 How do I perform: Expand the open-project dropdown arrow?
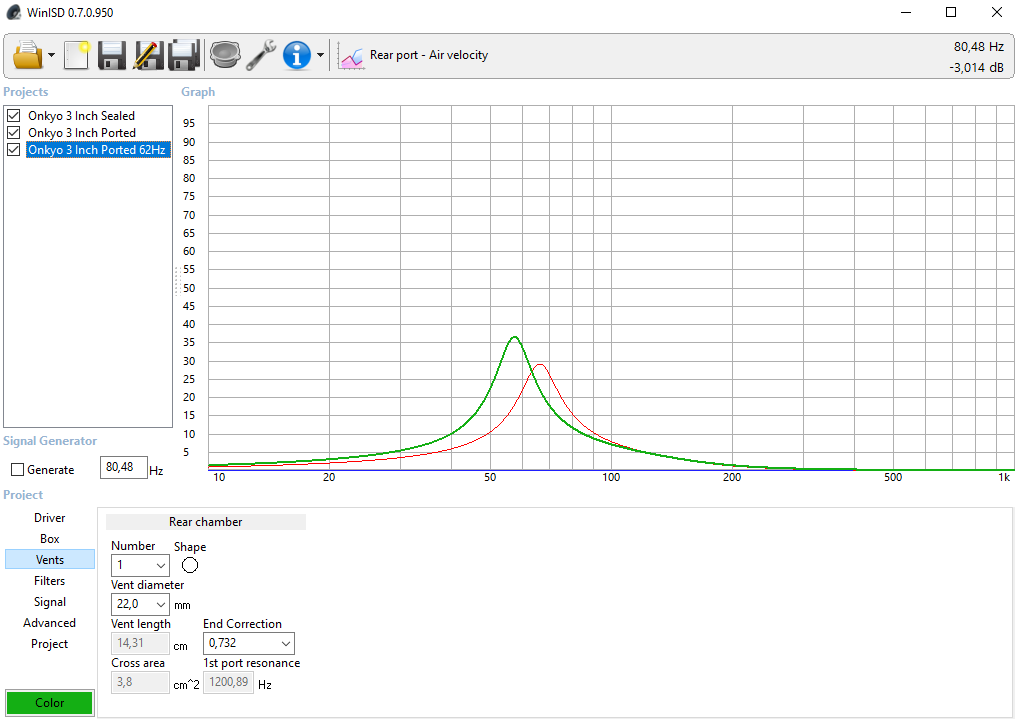pos(51,55)
